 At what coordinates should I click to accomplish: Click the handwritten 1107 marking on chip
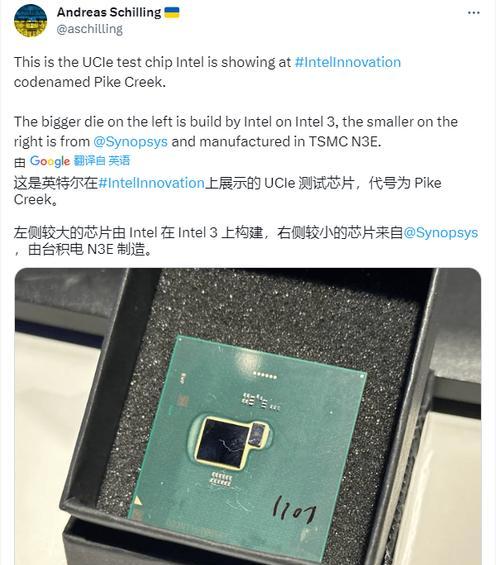[x=294, y=510]
